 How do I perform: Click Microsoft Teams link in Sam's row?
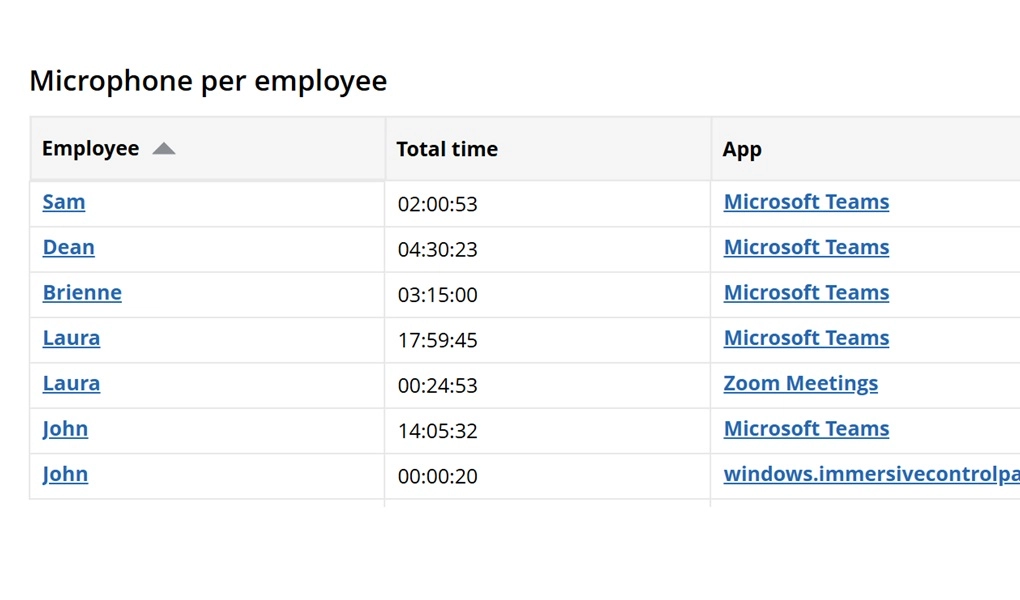(806, 202)
